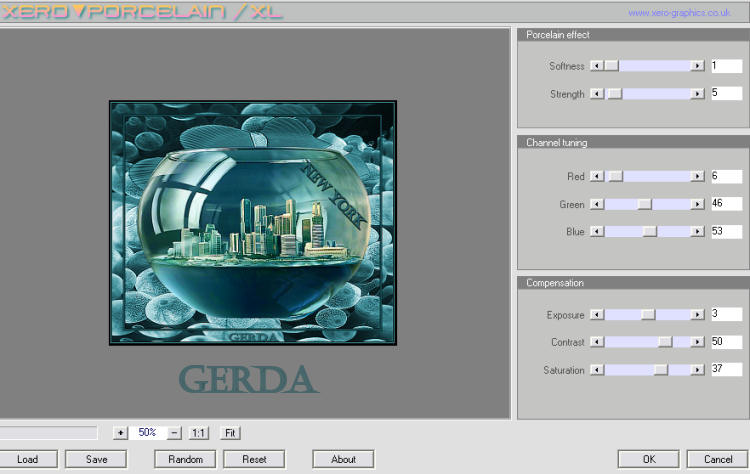Open the About dialog
750x474 pixels.
pos(343,459)
